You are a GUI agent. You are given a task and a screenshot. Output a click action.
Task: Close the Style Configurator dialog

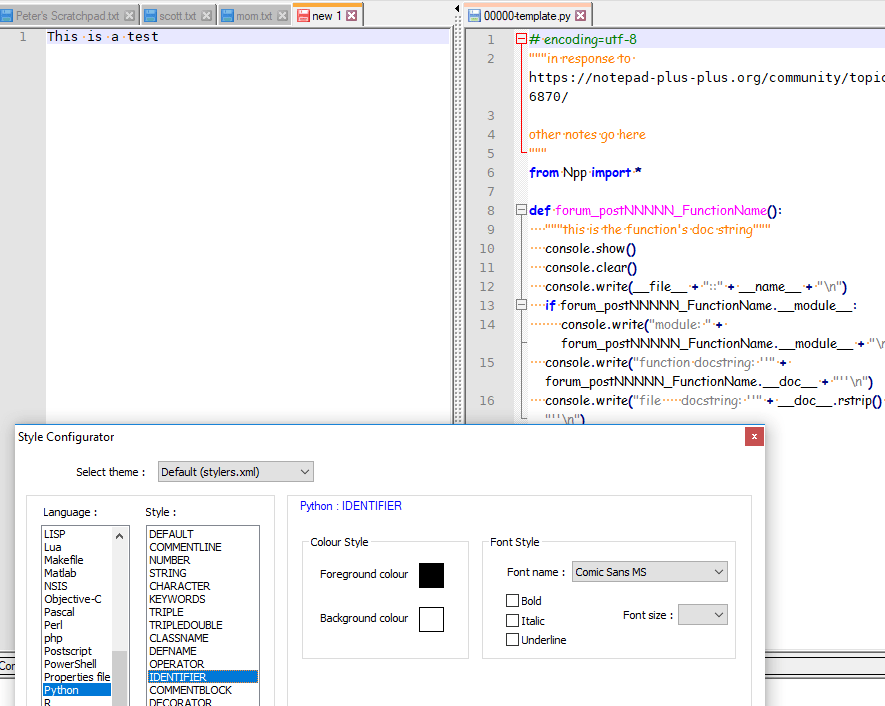pyautogui.click(x=753, y=436)
